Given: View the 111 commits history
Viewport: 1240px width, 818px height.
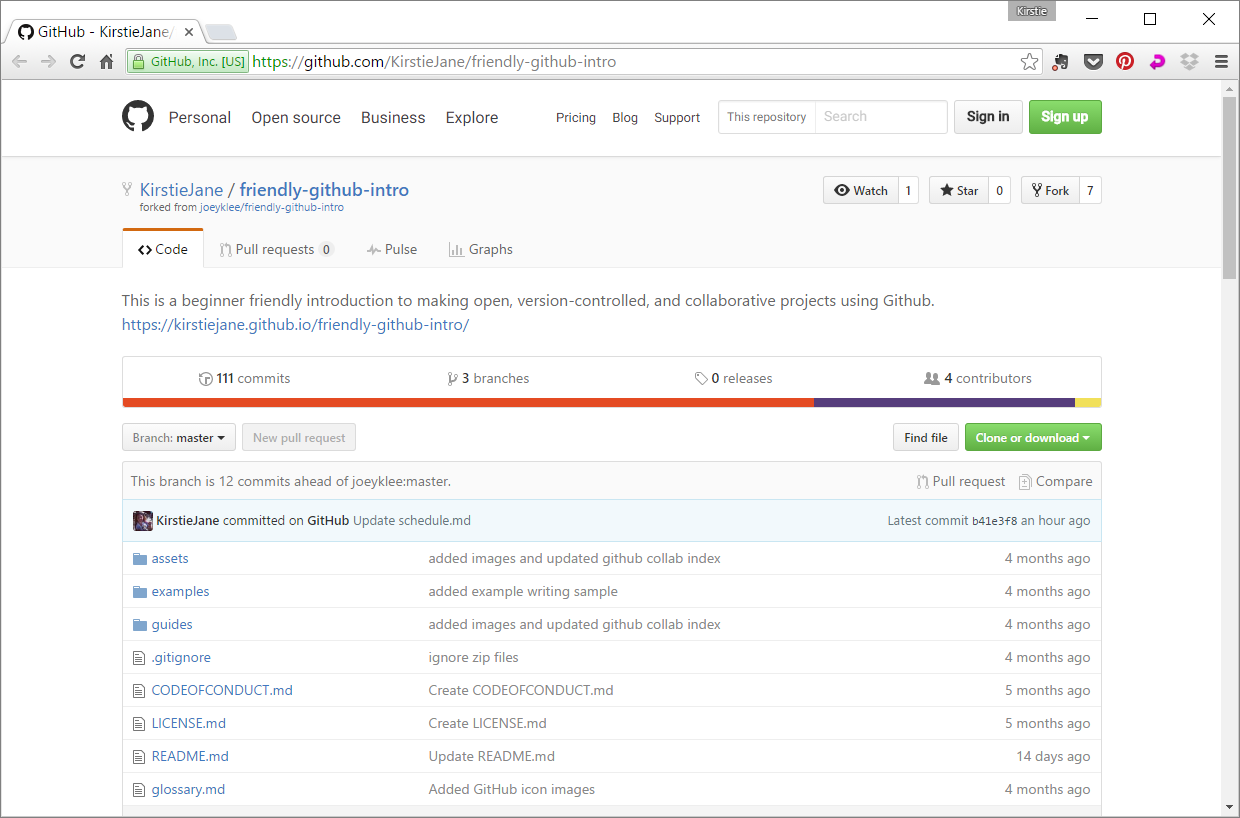Looking at the screenshot, I should (245, 378).
